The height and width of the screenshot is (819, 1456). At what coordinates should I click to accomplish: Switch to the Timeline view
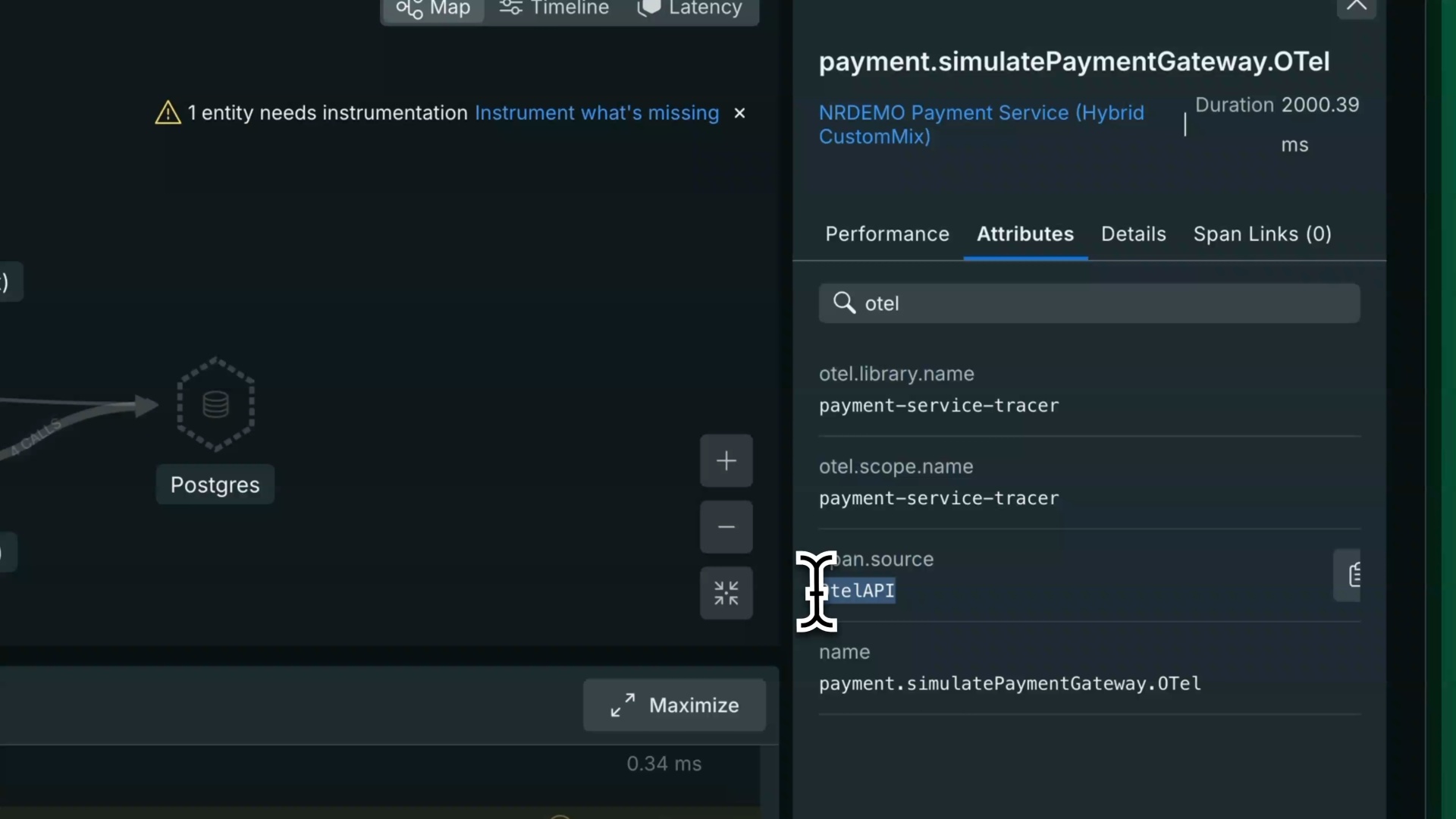pos(554,9)
